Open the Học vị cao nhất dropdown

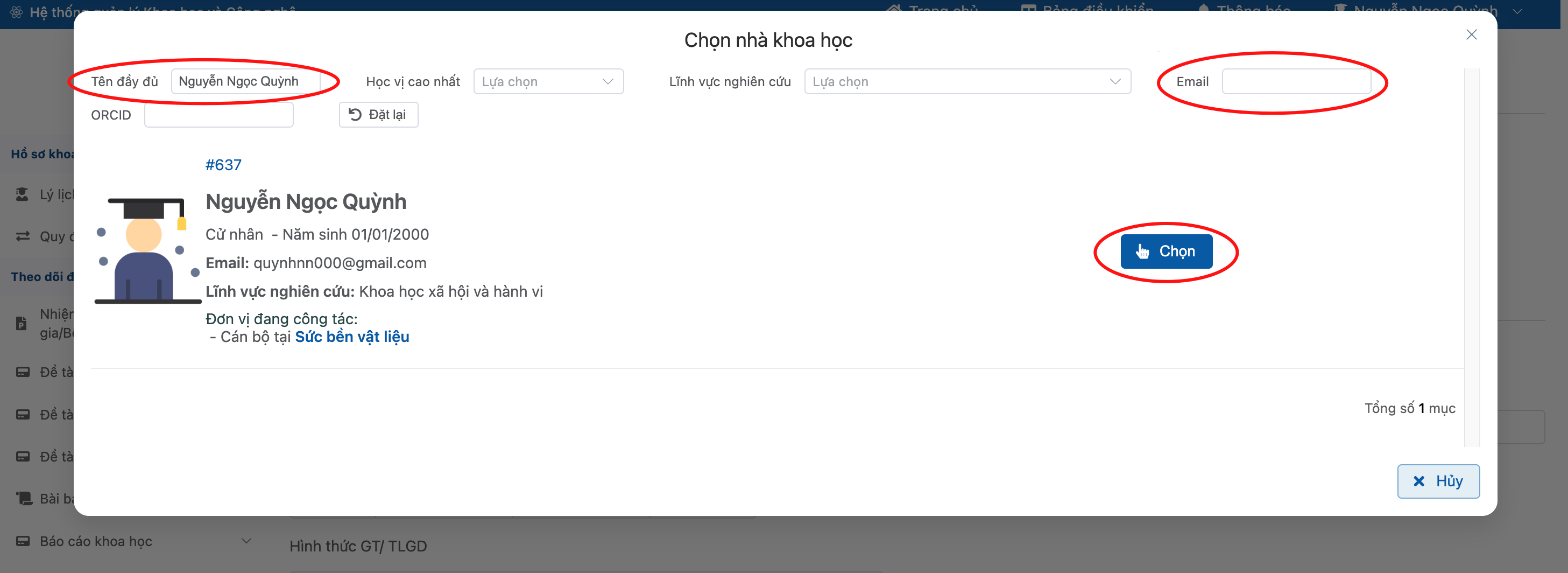(x=548, y=82)
